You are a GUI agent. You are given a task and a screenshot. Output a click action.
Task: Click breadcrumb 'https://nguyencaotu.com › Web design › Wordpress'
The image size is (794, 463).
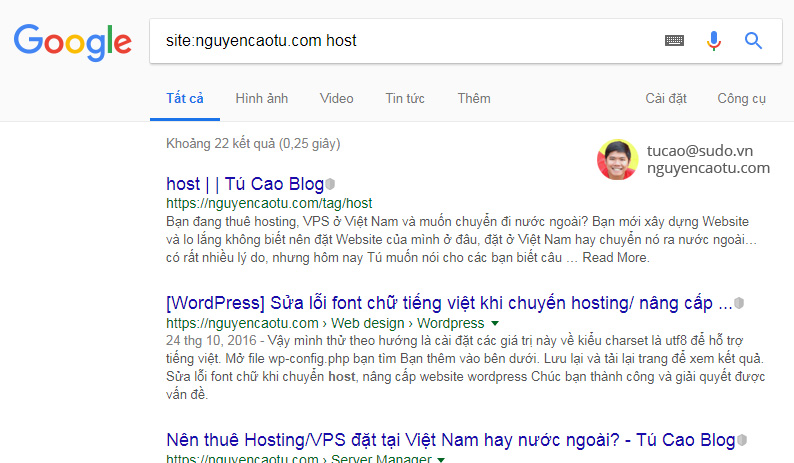tap(325, 323)
